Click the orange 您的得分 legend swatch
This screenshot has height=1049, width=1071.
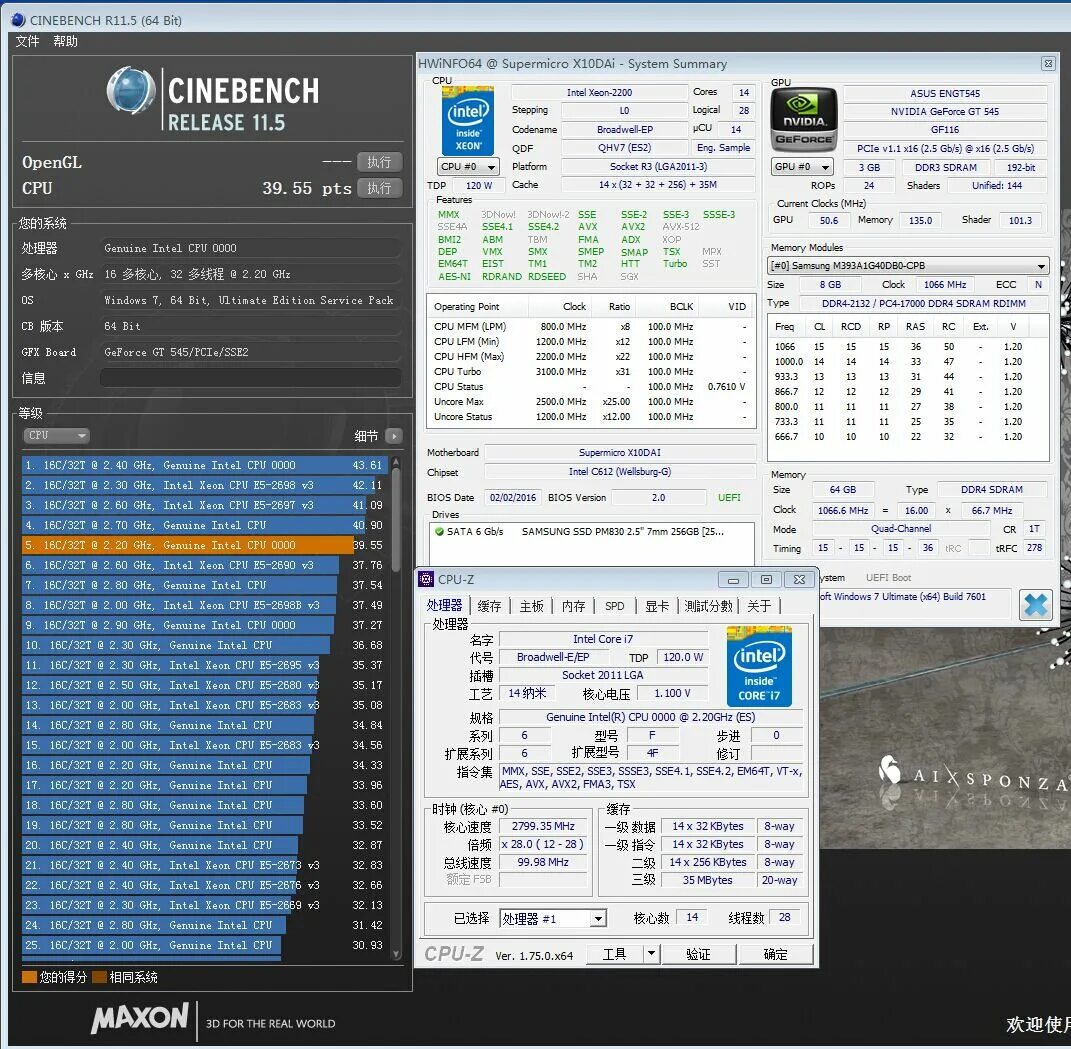click(x=29, y=977)
